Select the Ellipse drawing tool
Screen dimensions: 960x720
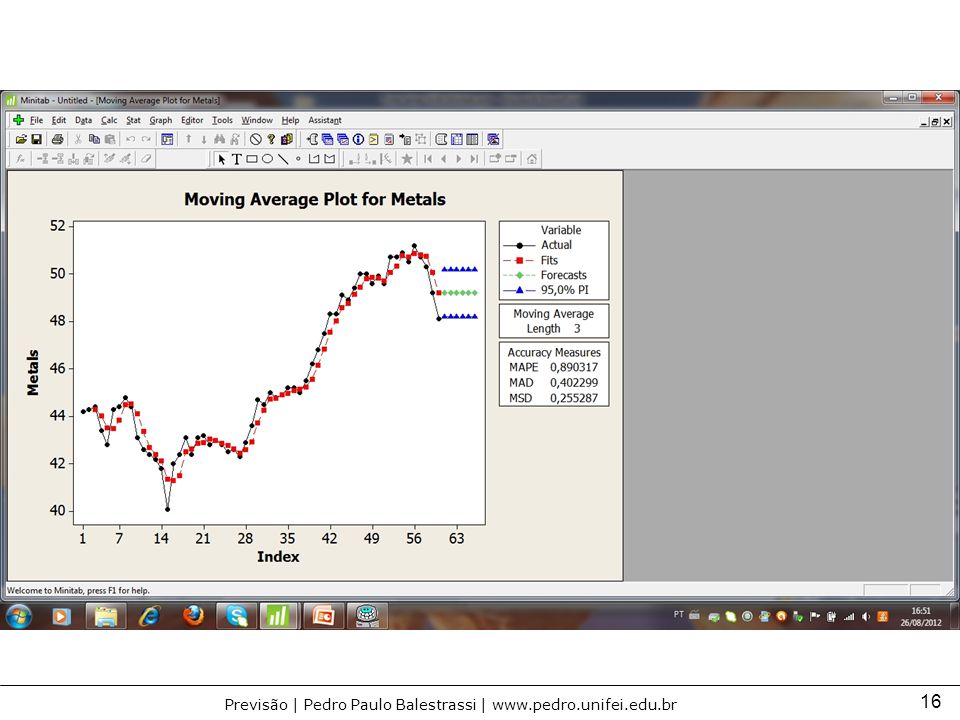268,159
